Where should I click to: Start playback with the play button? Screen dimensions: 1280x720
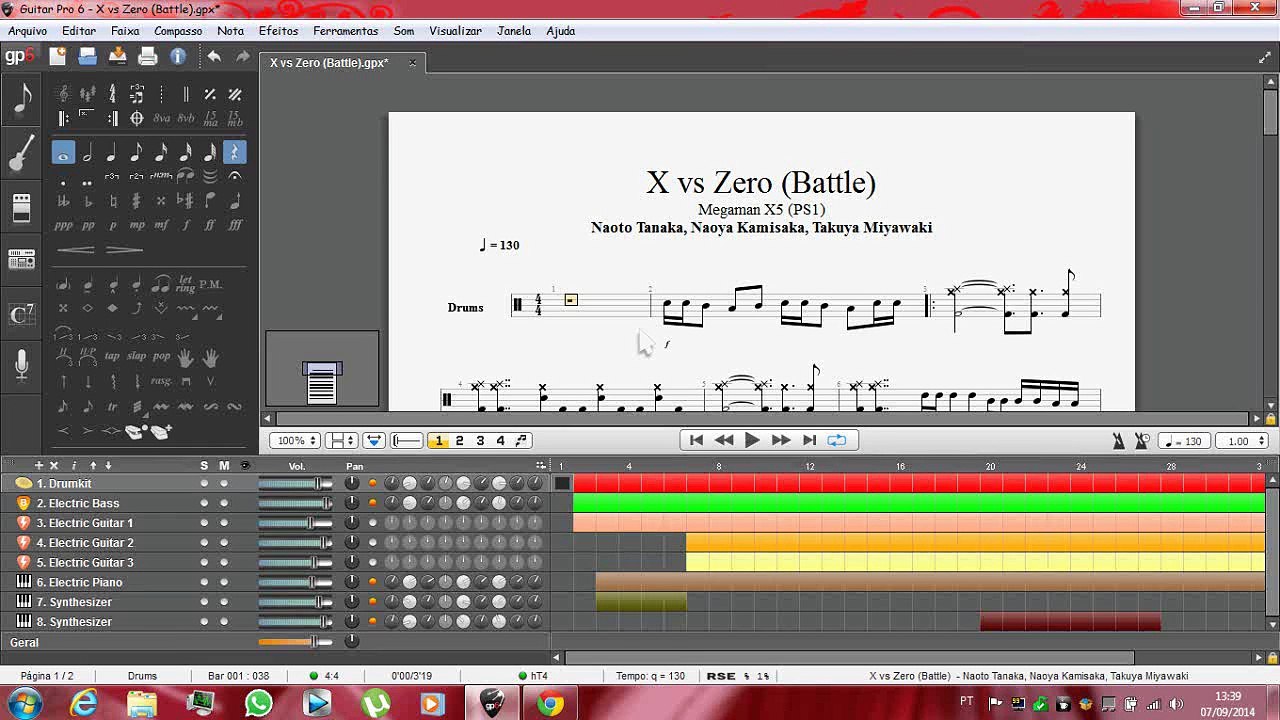pos(753,440)
